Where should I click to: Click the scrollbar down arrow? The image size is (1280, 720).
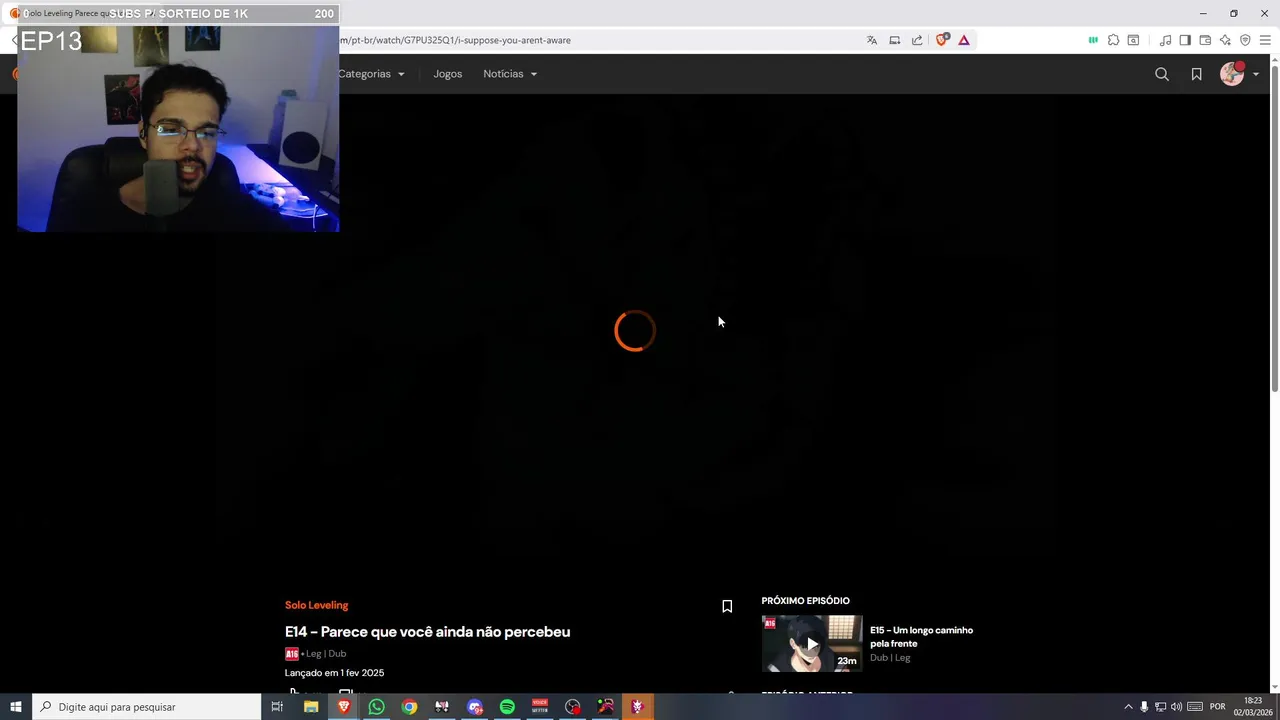[1274, 687]
